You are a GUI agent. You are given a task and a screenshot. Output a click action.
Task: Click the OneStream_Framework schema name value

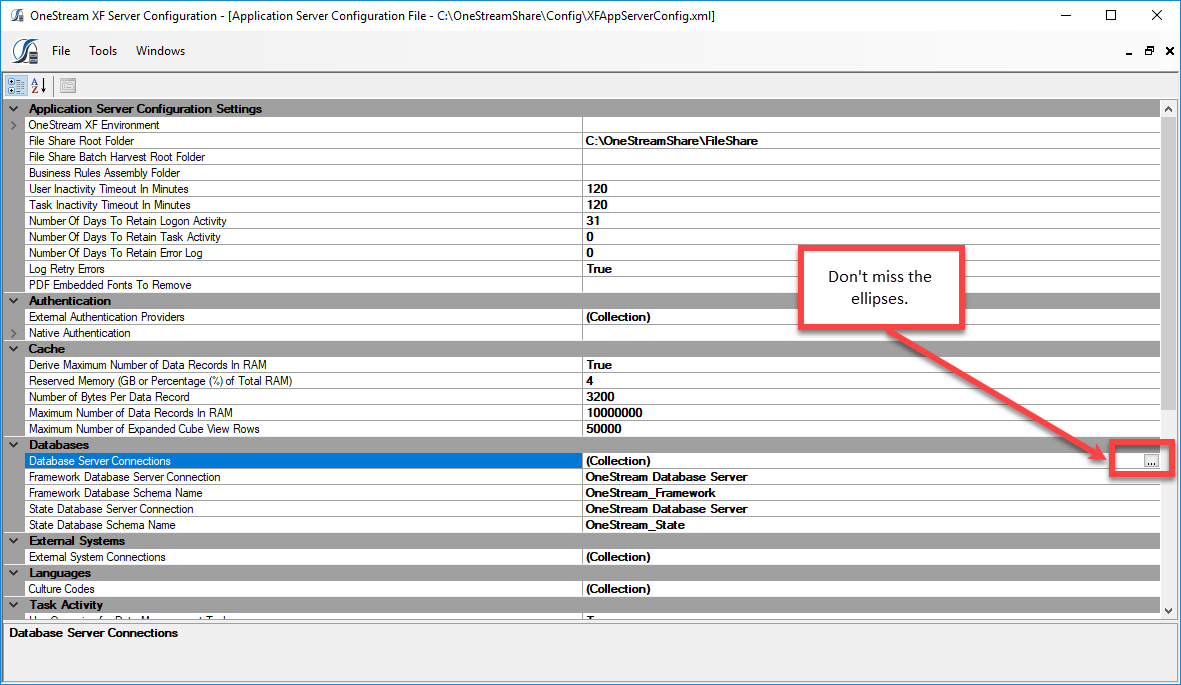(x=651, y=493)
